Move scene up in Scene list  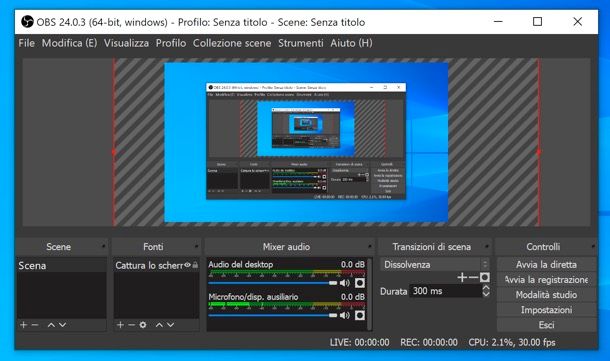(51, 324)
